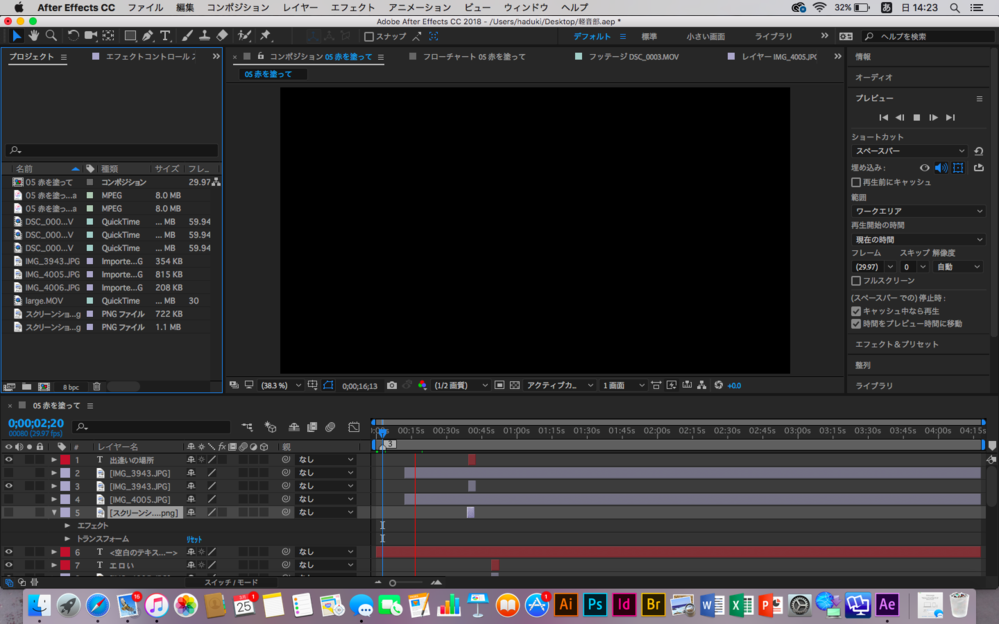Reset exposure icon in viewer
Image resolution: width=999 pixels, height=624 pixels.
tap(719, 386)
